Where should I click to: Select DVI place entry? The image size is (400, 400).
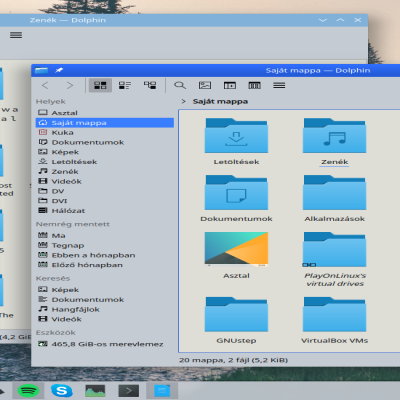coord(105,201)
